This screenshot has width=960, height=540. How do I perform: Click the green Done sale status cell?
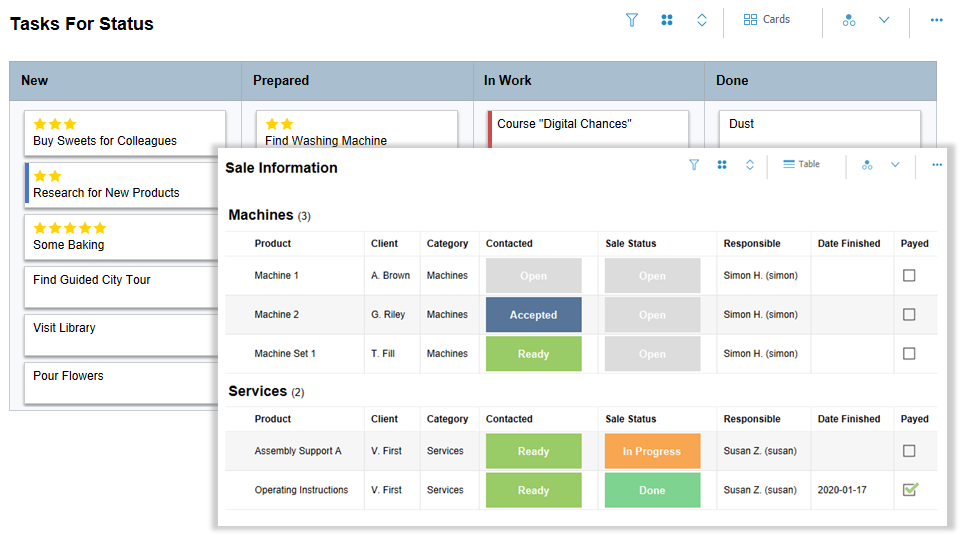point(652,490)
